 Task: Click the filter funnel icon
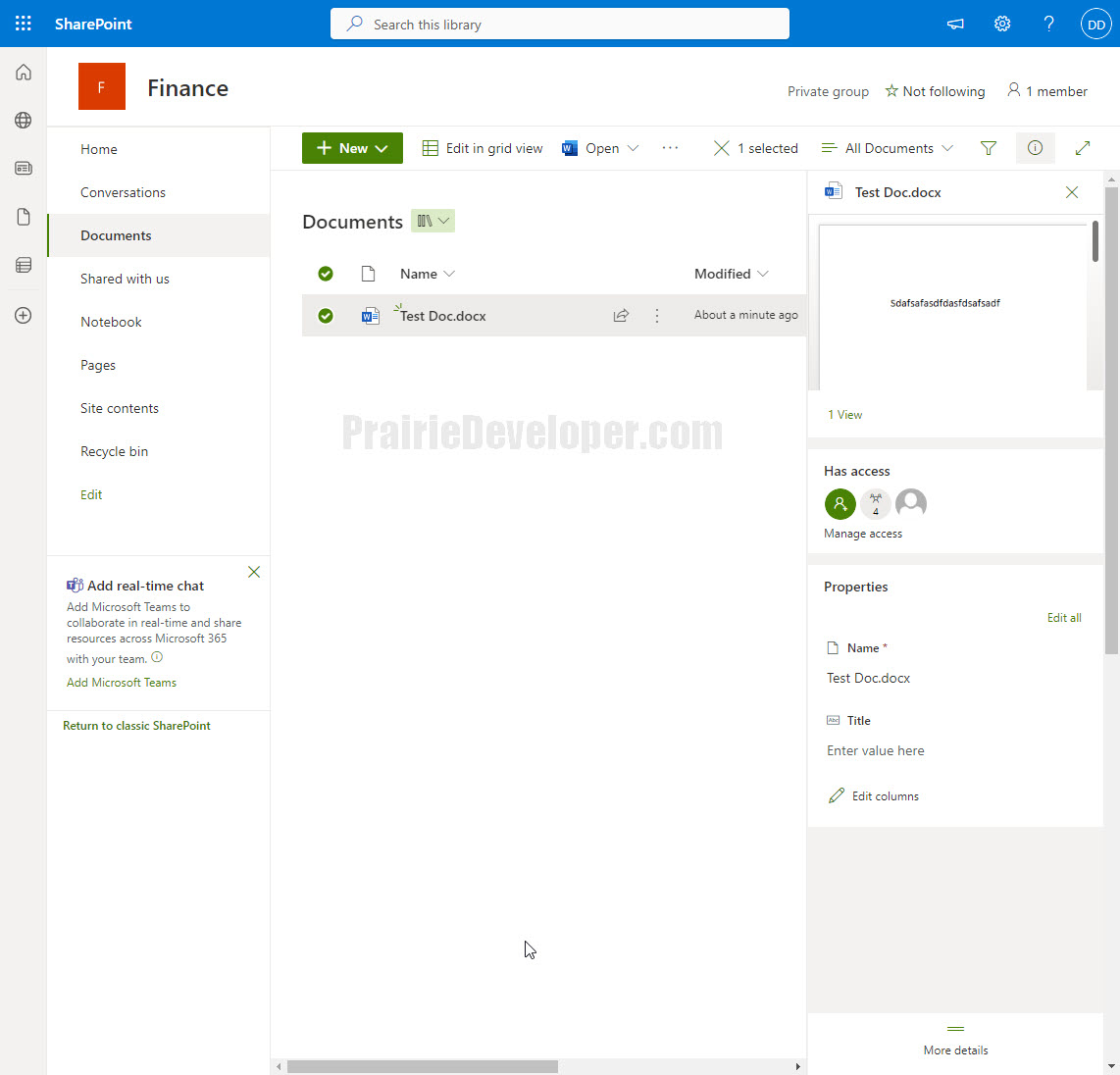pyautogui.click(x=988, y=148)
